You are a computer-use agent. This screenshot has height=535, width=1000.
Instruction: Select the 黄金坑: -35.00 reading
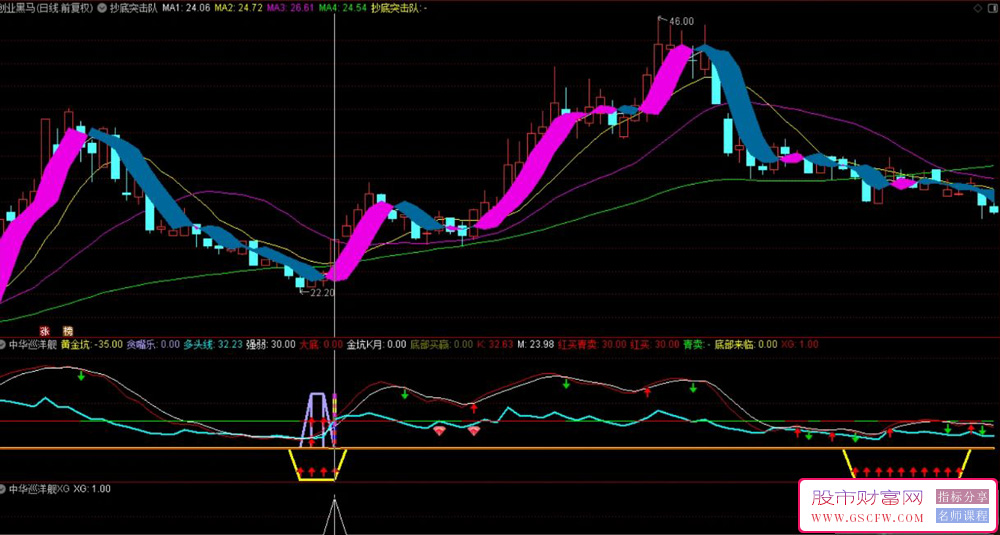click(91, 344)
